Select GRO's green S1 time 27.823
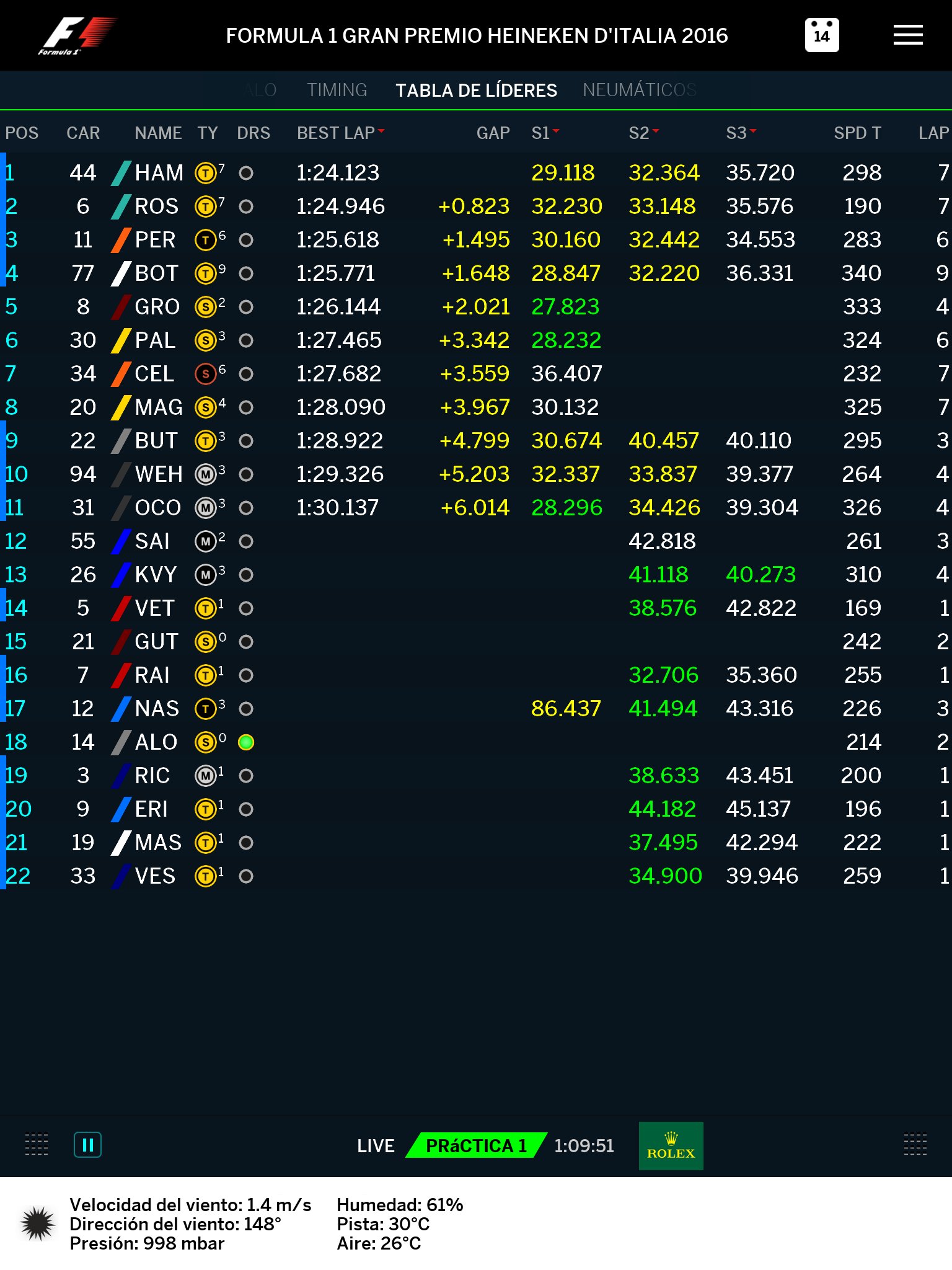The width and height of the screenshot is (952, 1270). [x=565, y=307]
